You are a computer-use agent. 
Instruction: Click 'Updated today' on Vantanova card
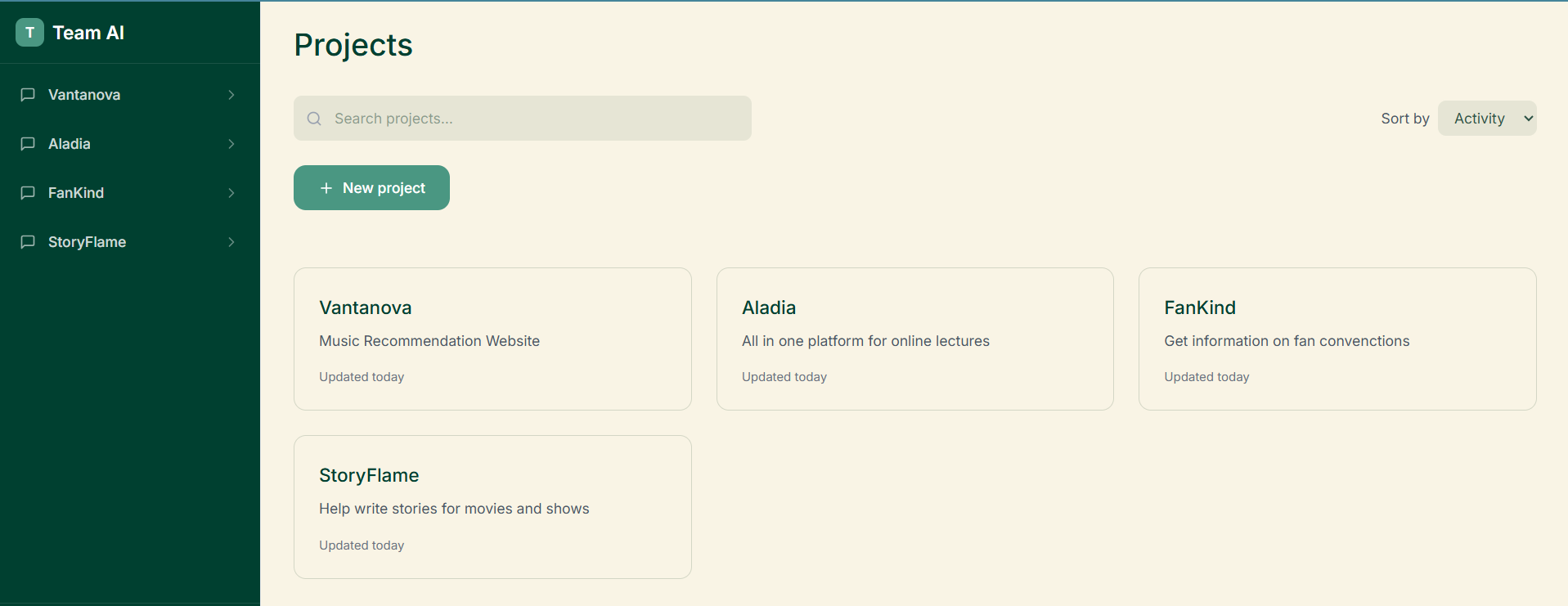click(362, 377)
